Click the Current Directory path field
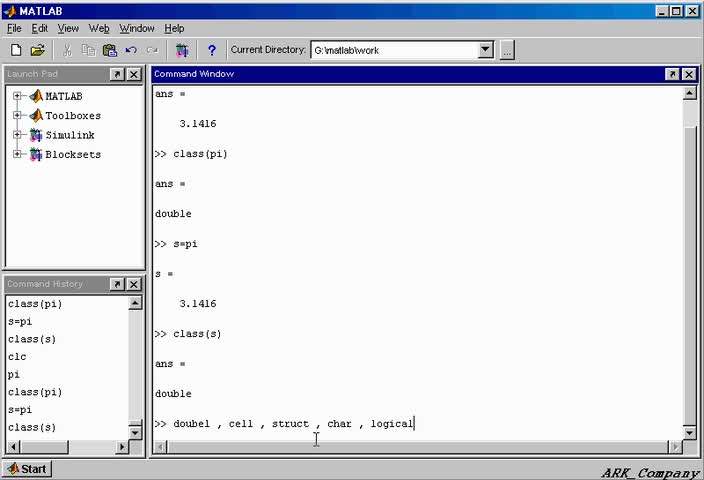This screenshot has height=480, width=704. [x=395, y=50]
